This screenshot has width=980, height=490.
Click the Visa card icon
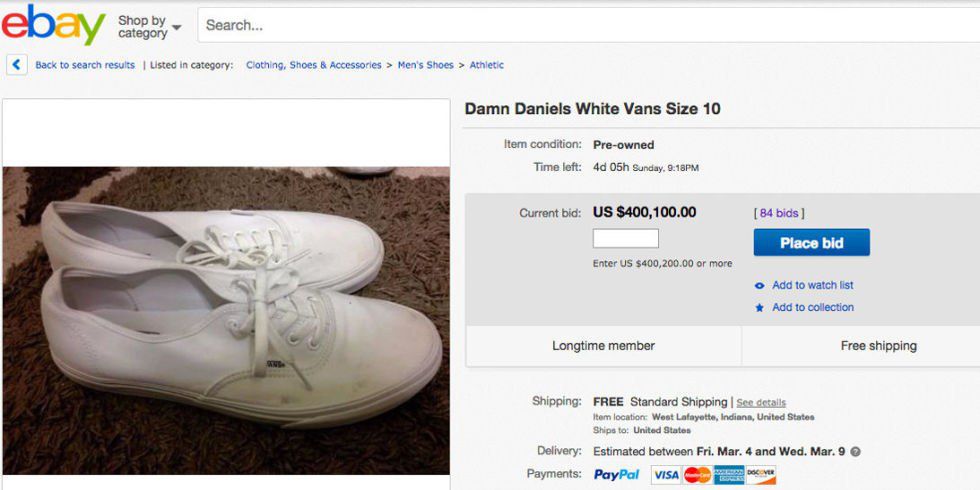(x=666, y=475)
